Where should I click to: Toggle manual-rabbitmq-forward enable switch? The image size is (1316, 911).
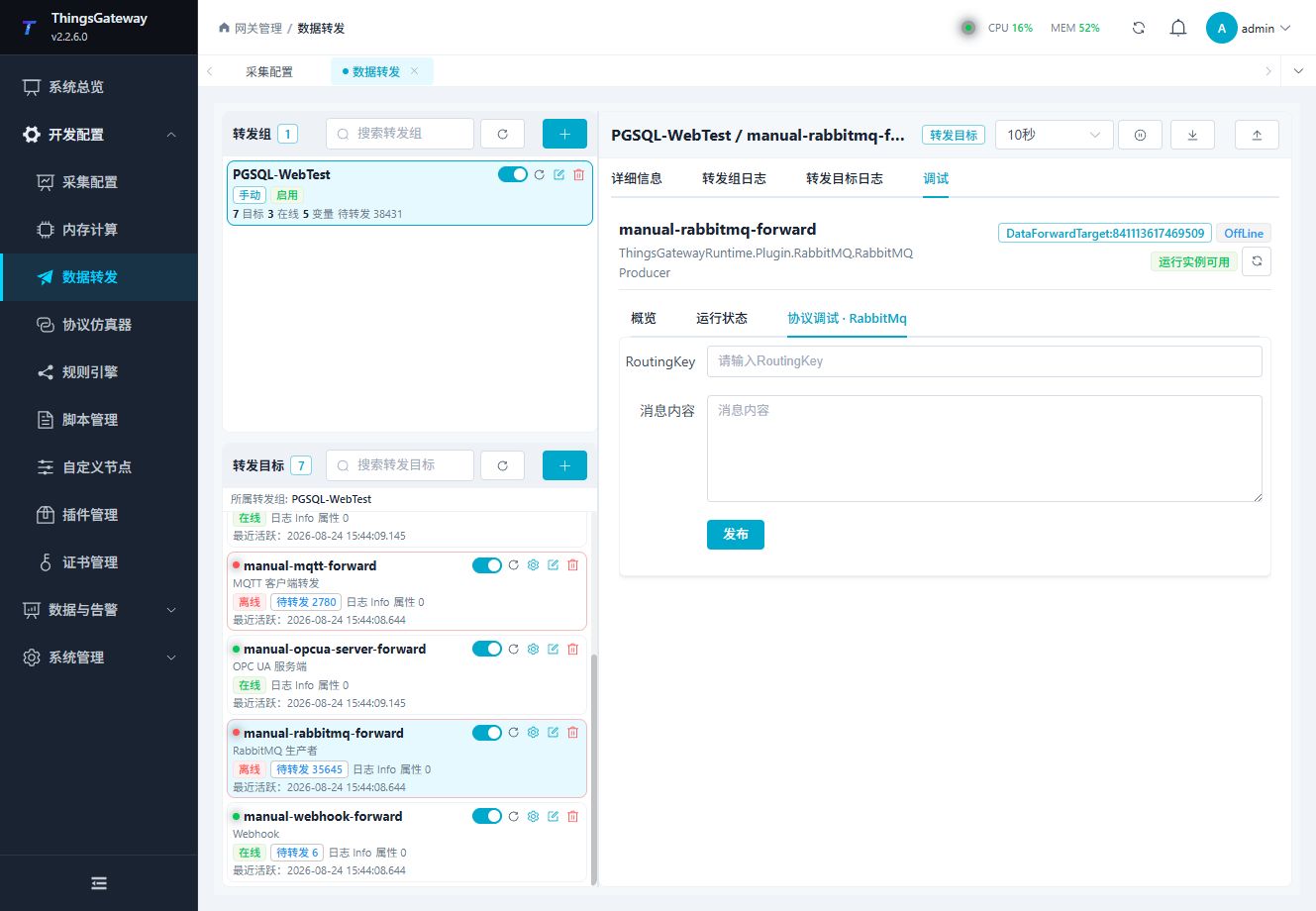click(x=486, y=733)
